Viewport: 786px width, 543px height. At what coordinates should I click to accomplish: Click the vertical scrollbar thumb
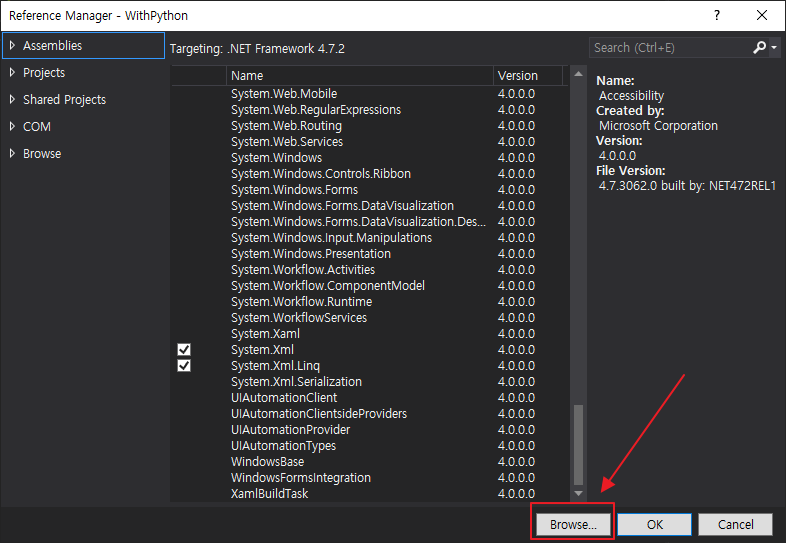coord(578,445)
